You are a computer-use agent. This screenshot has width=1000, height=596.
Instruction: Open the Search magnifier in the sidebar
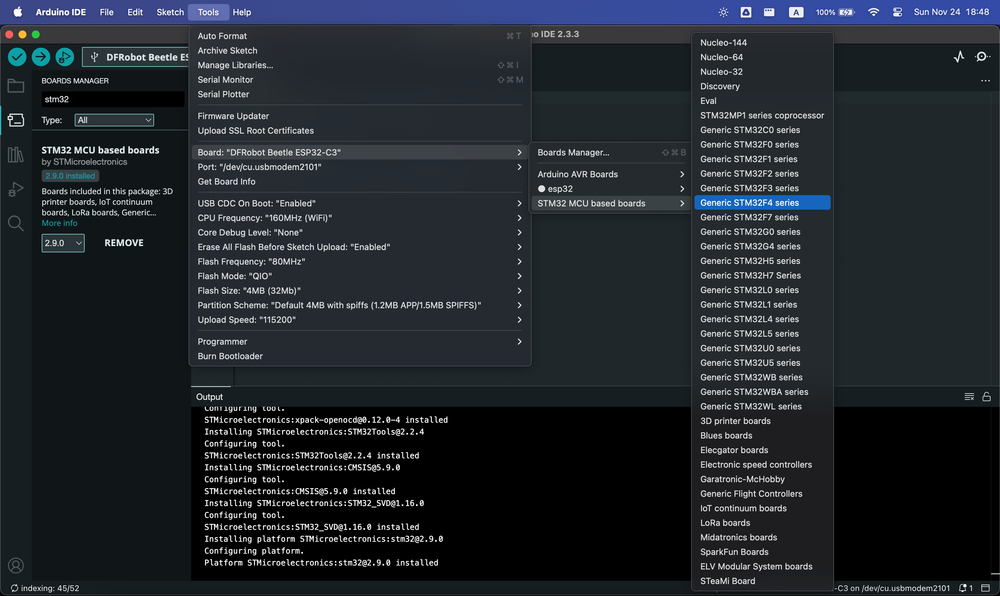(x=16, y=223)
